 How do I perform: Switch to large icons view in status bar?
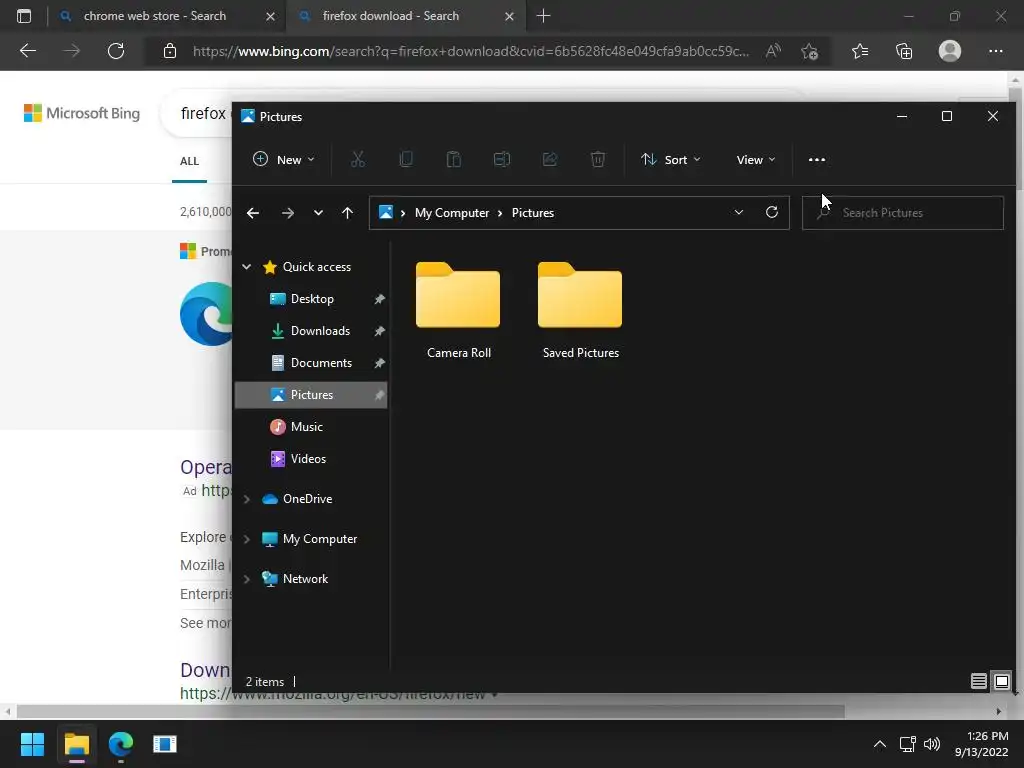[1002, 681]
